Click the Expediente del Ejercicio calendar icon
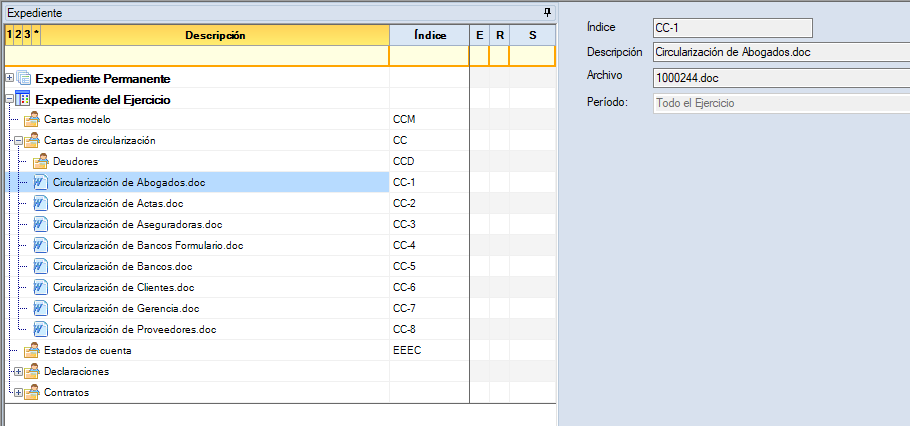910x426 pixels. click(x=24, y=99)
